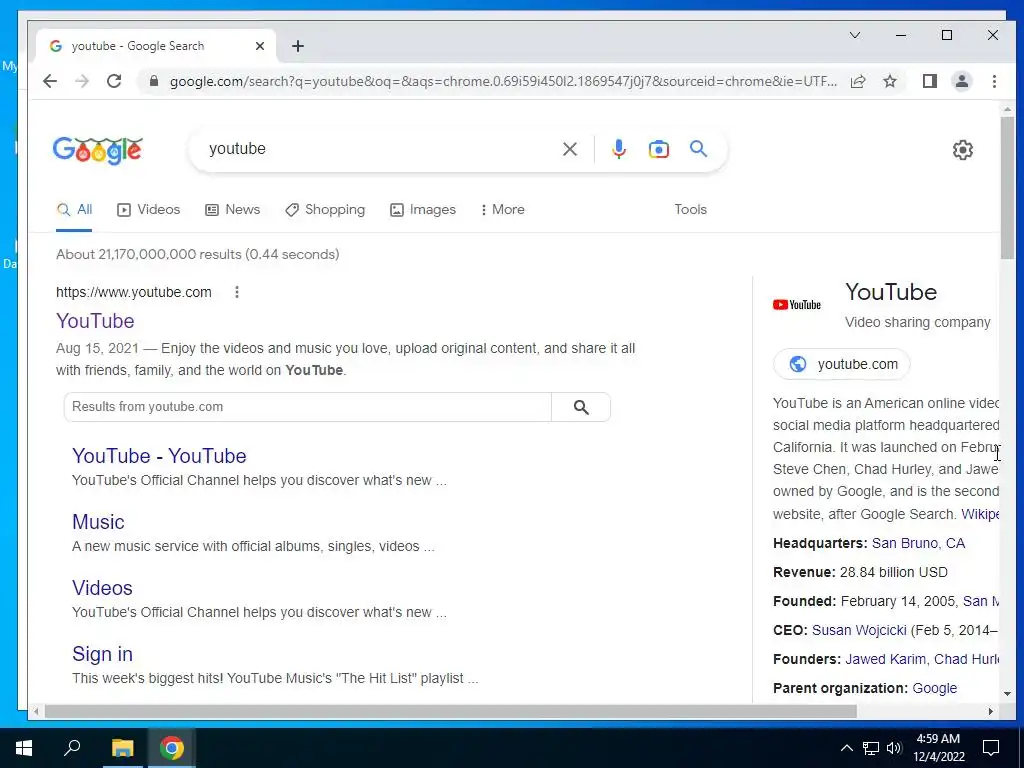Click the scroll down arrow
Viewport: 1024px width, 768px height.
pyautogui.click(x=1007, y=694)
